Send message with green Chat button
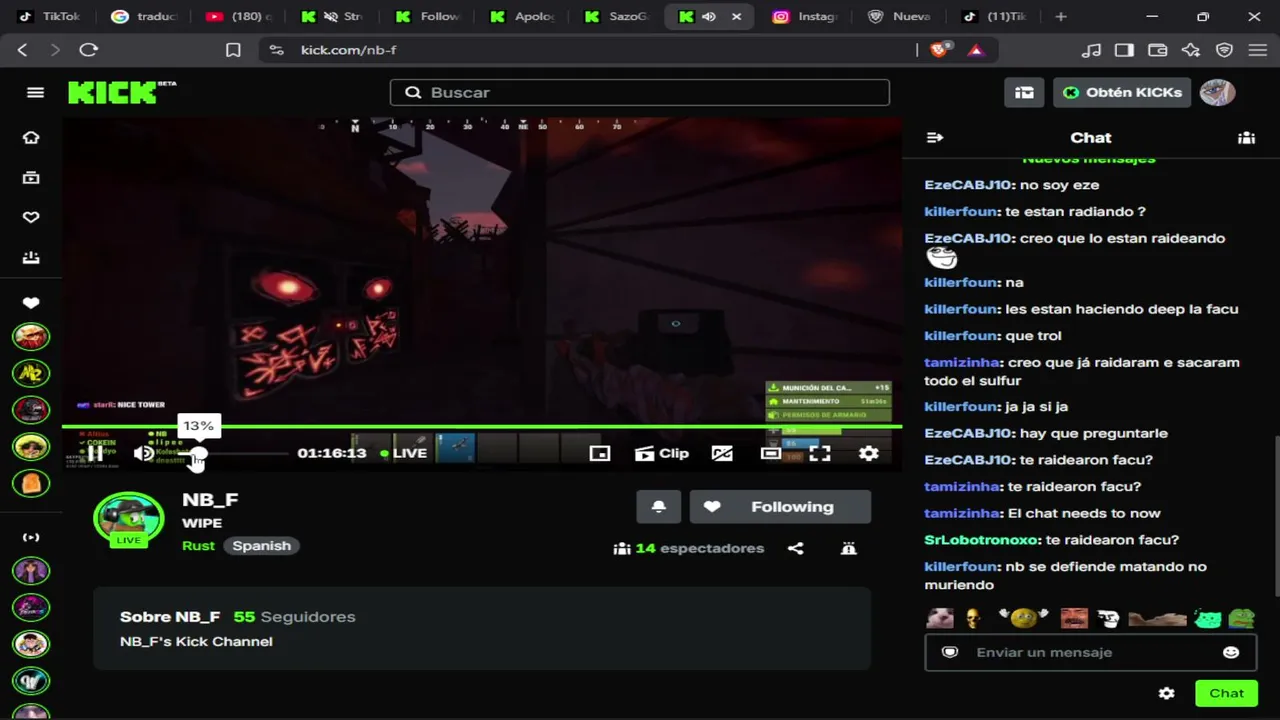This screenshot has width=1280, height=720. 1226,693
